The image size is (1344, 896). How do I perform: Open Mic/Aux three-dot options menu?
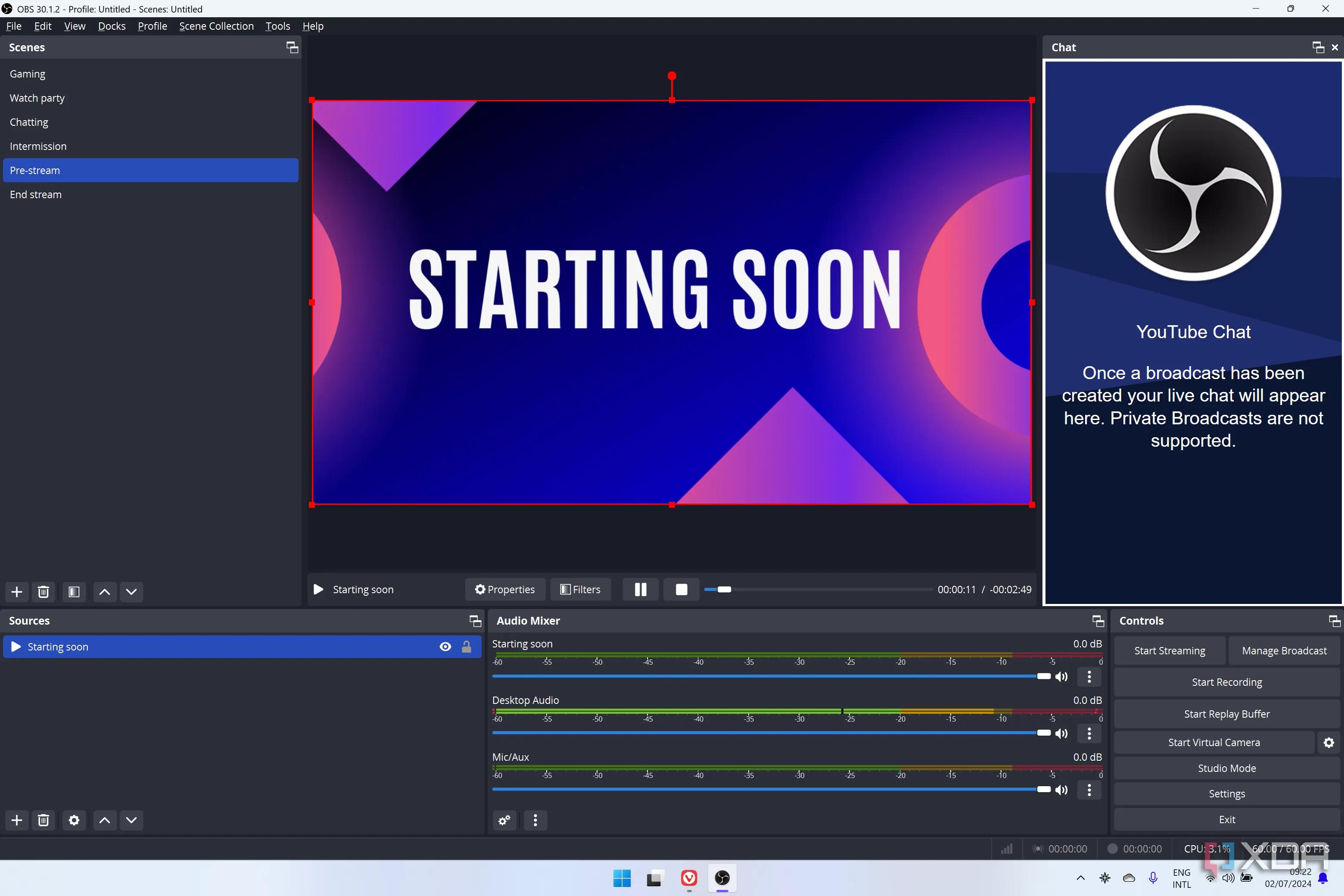1089,790
